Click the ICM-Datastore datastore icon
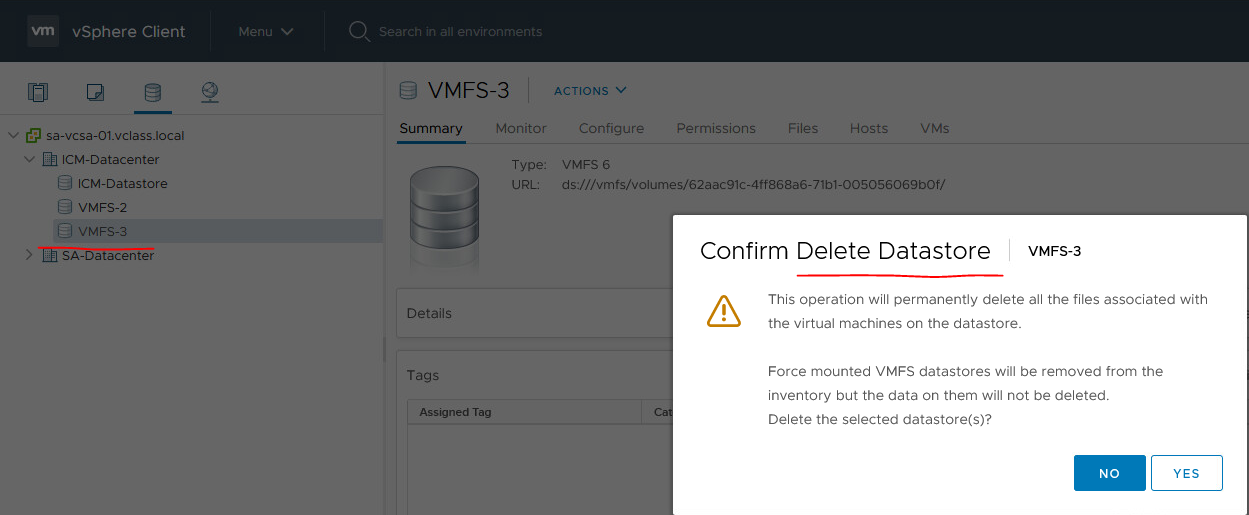This screenshot has height=515, width=1249. [65, 183]
